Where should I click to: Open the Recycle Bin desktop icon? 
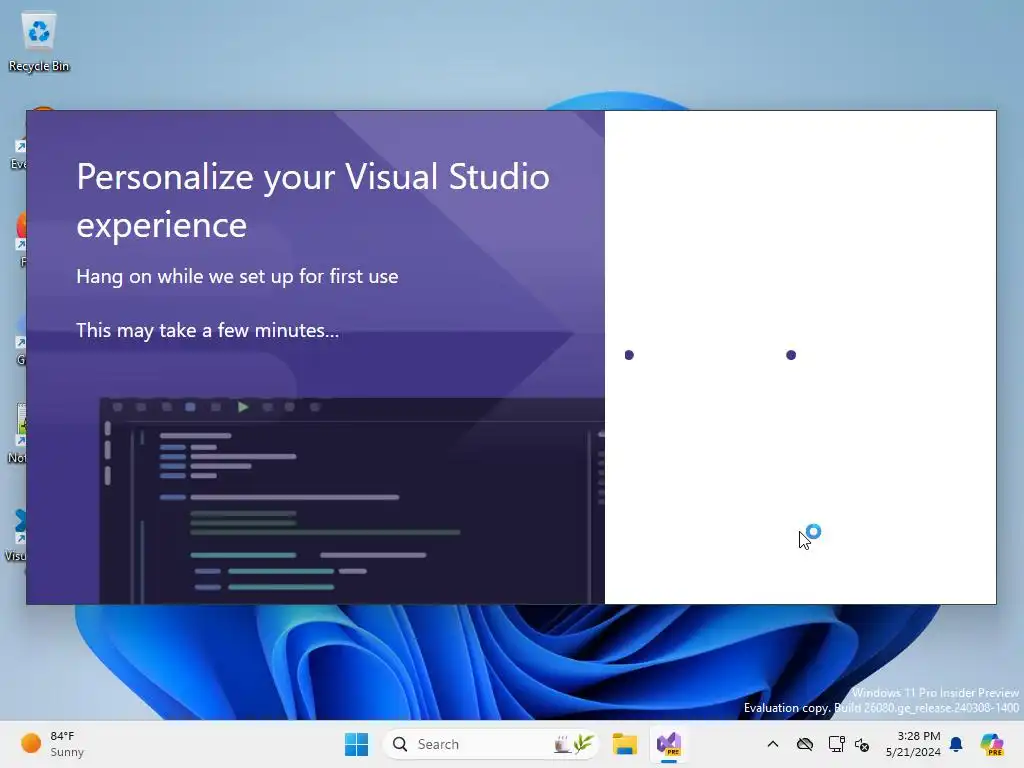tap(39, 42)
